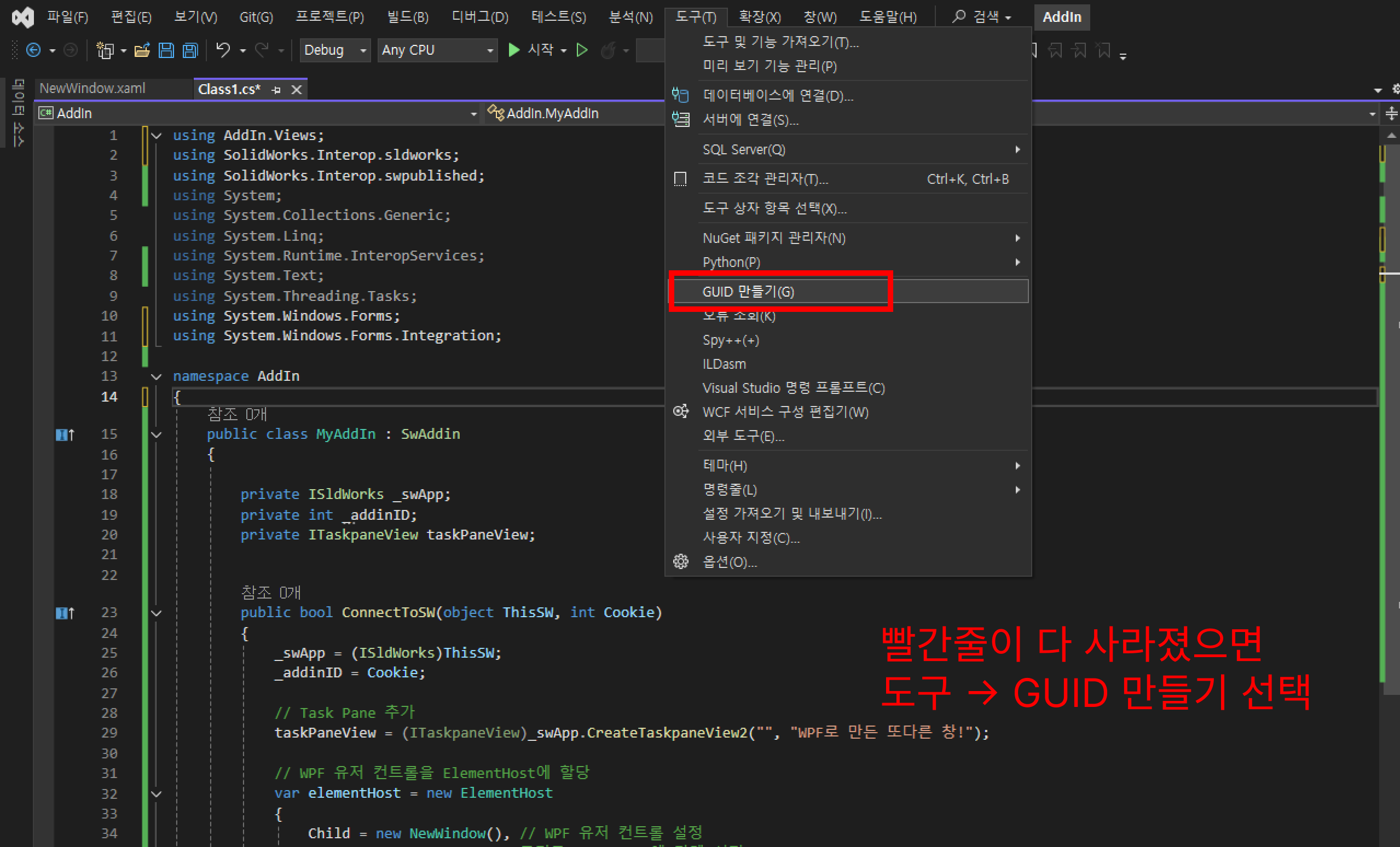The height and width of the screenshot is (847, 1400).
Task: Open the NuGet 패키지 관리자 submenu
Action: [x=774, y=238]
